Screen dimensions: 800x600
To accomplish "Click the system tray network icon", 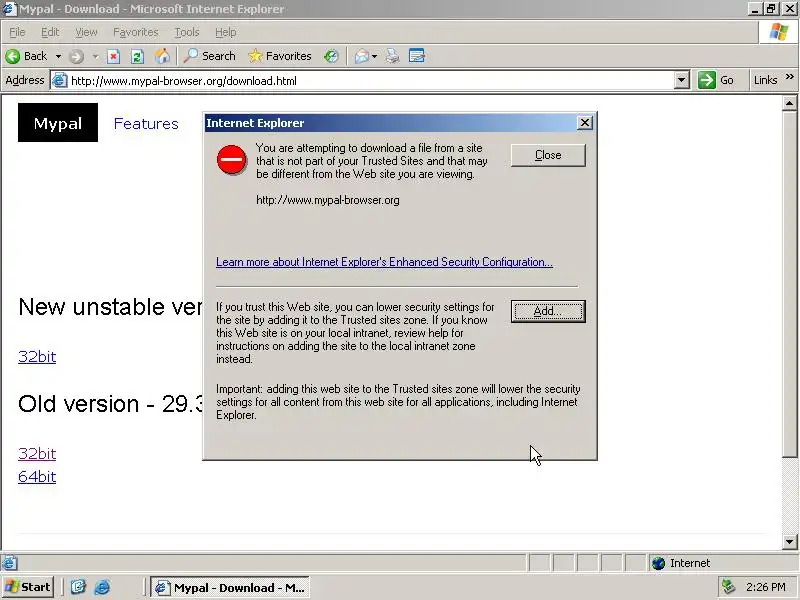I will click(x=728, y=588).
